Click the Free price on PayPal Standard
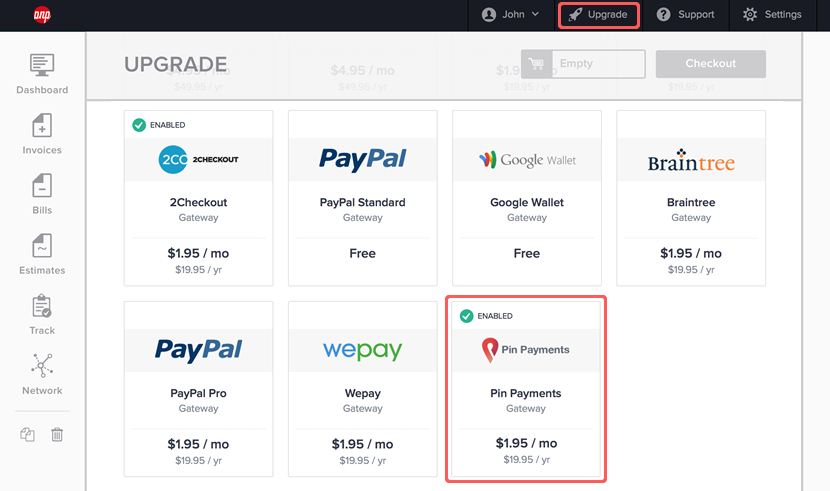Image resolution: width=830 pixels, height=491 pixels. (x=363, y=253)
